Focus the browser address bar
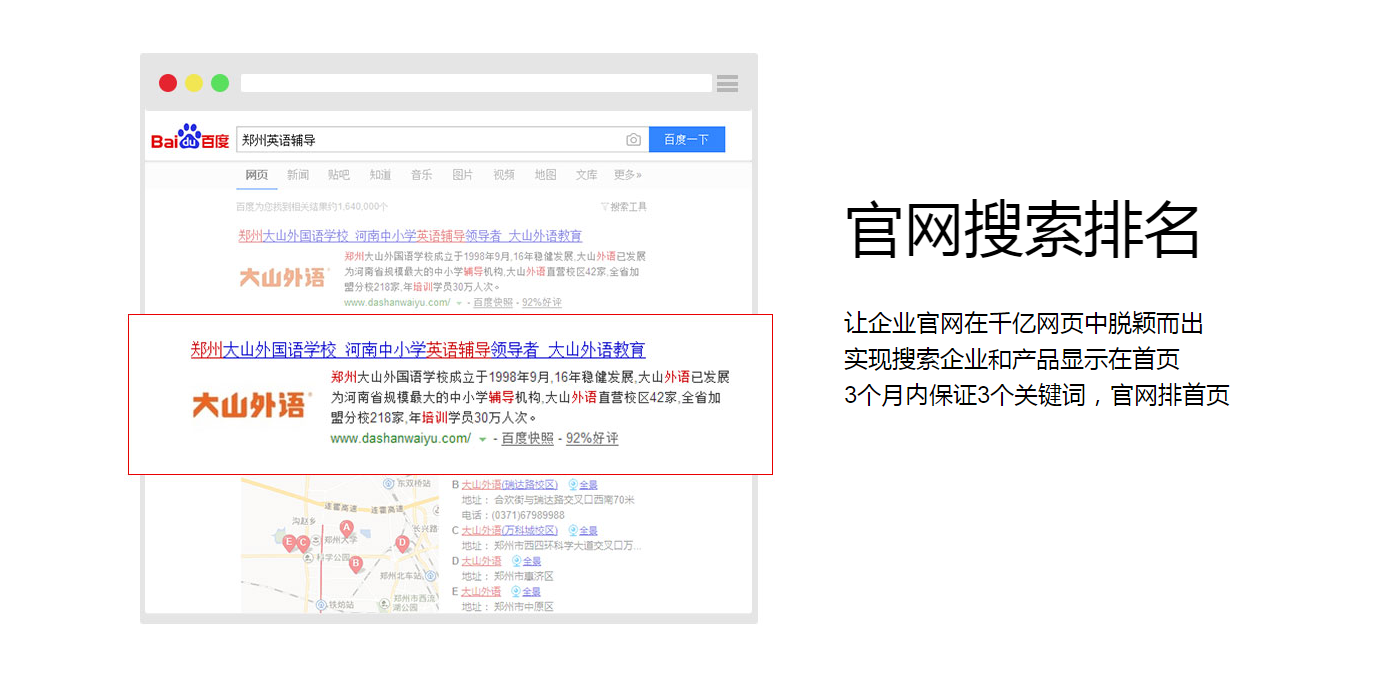This screenshot has height=700, width=1397. coord(476,83)
